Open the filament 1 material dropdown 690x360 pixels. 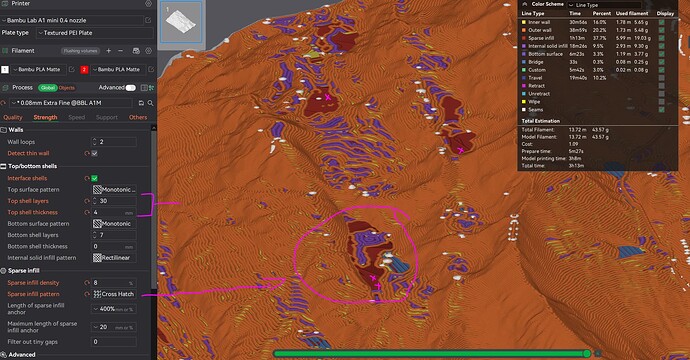point(39,70)
